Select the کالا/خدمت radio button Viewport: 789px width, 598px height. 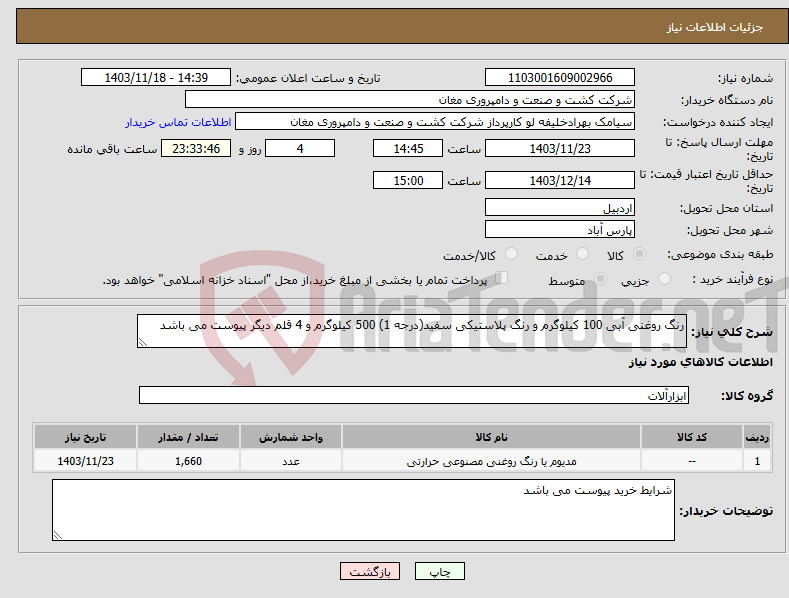(x=511, y=254)
